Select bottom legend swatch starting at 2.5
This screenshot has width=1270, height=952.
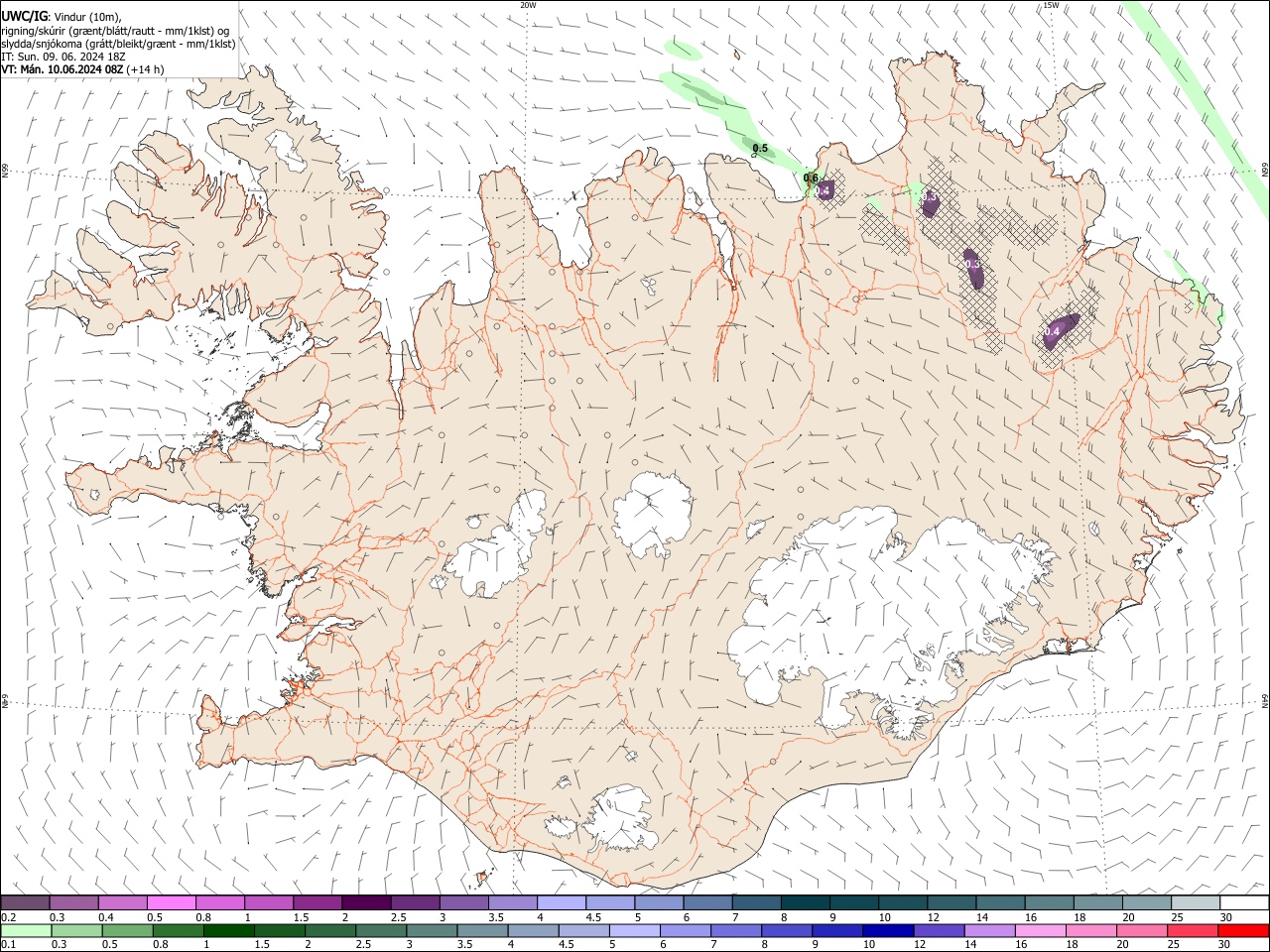point(381,930)
